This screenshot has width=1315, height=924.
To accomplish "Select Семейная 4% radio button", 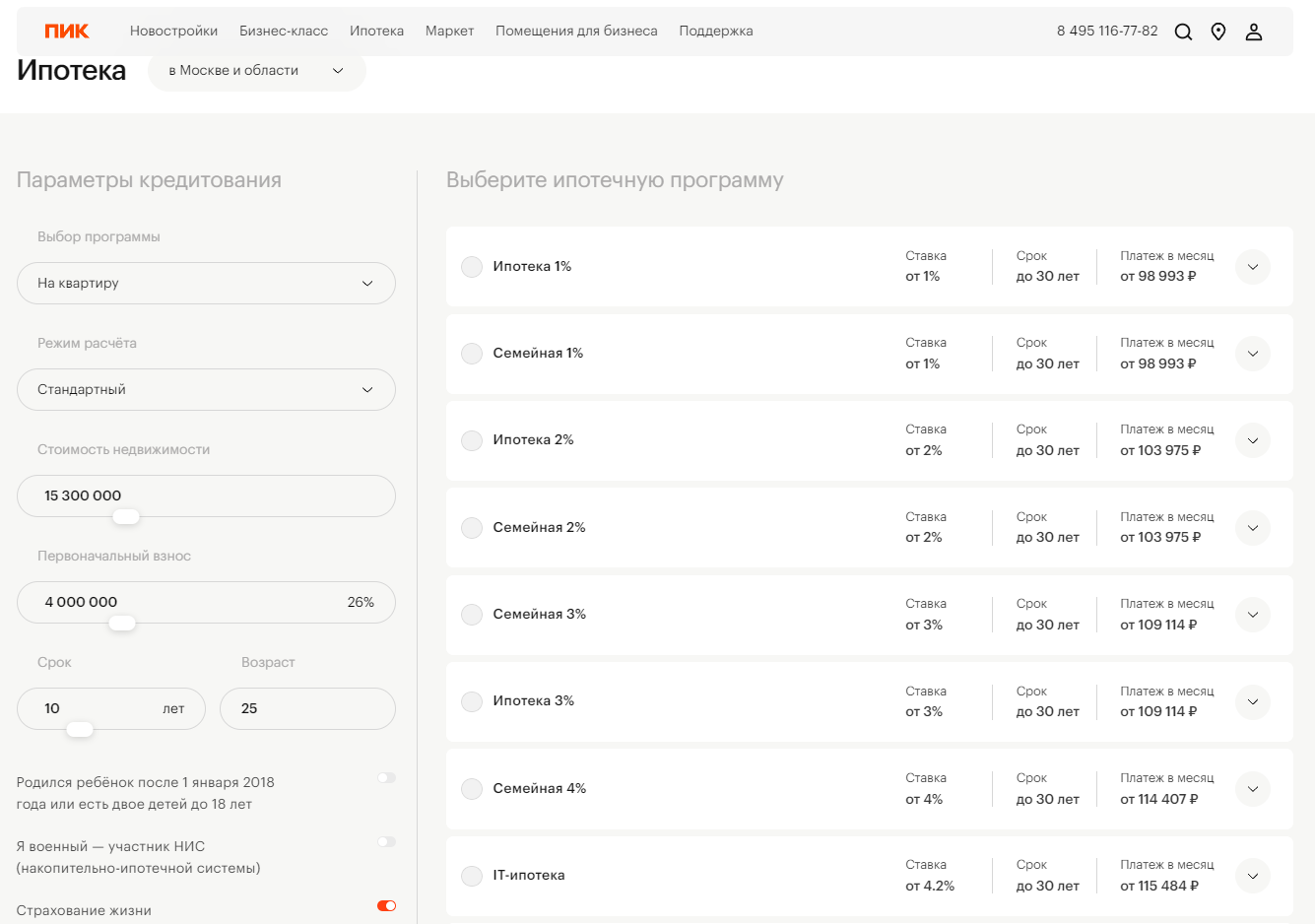I will (x=472, y=789).
